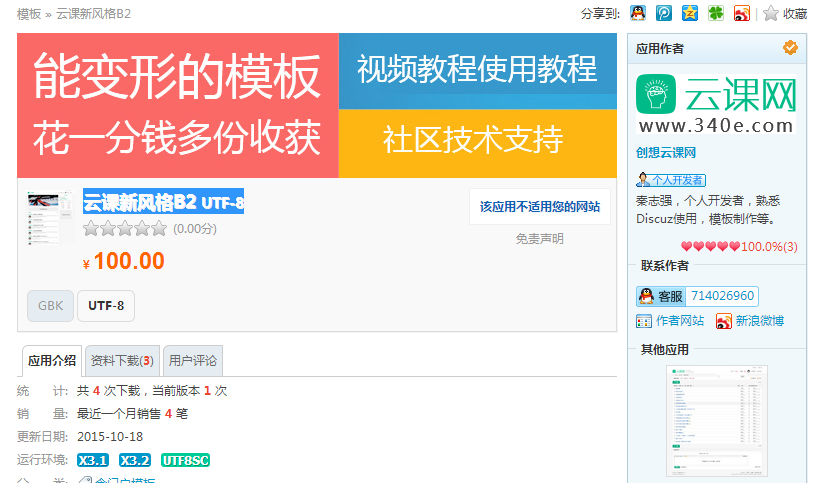Click the five-star rating icons
Screen dimensions: 836x483
pyautogui.click(x=125, y=229)
